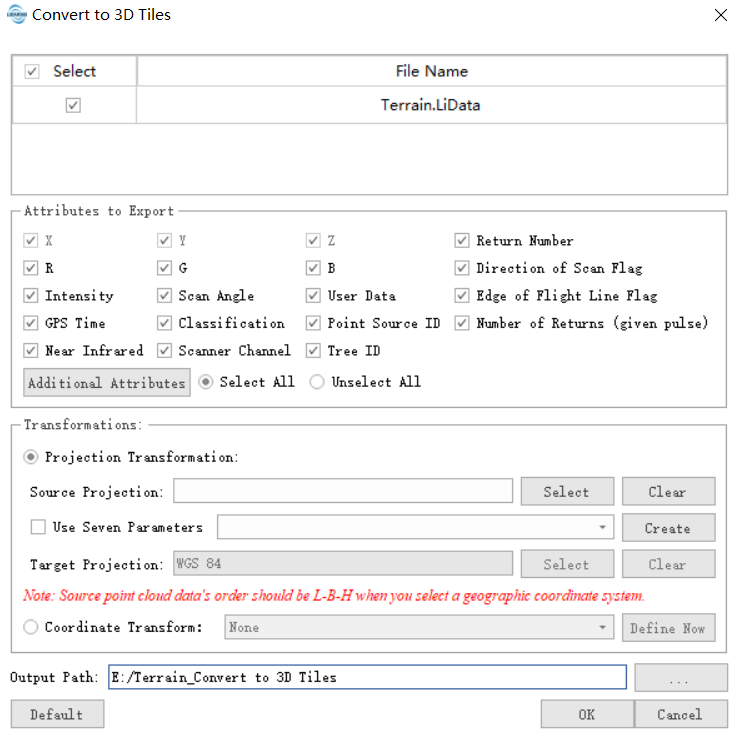The image size is (739, 739).
Task: Toggle the Tree ID attribute checkbox
Action: [314, 351]
